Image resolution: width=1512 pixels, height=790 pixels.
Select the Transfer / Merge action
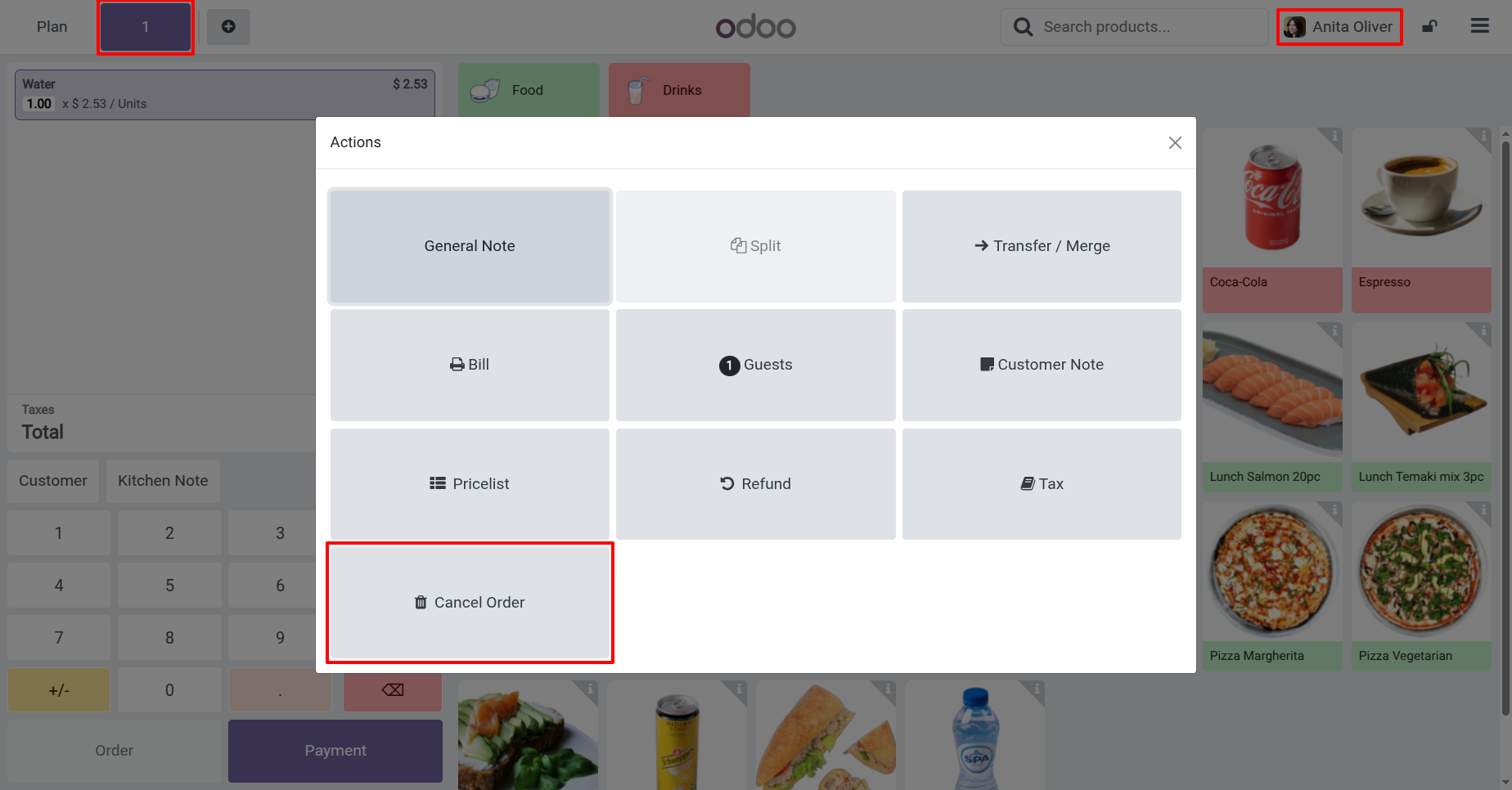coord(1042,246)
